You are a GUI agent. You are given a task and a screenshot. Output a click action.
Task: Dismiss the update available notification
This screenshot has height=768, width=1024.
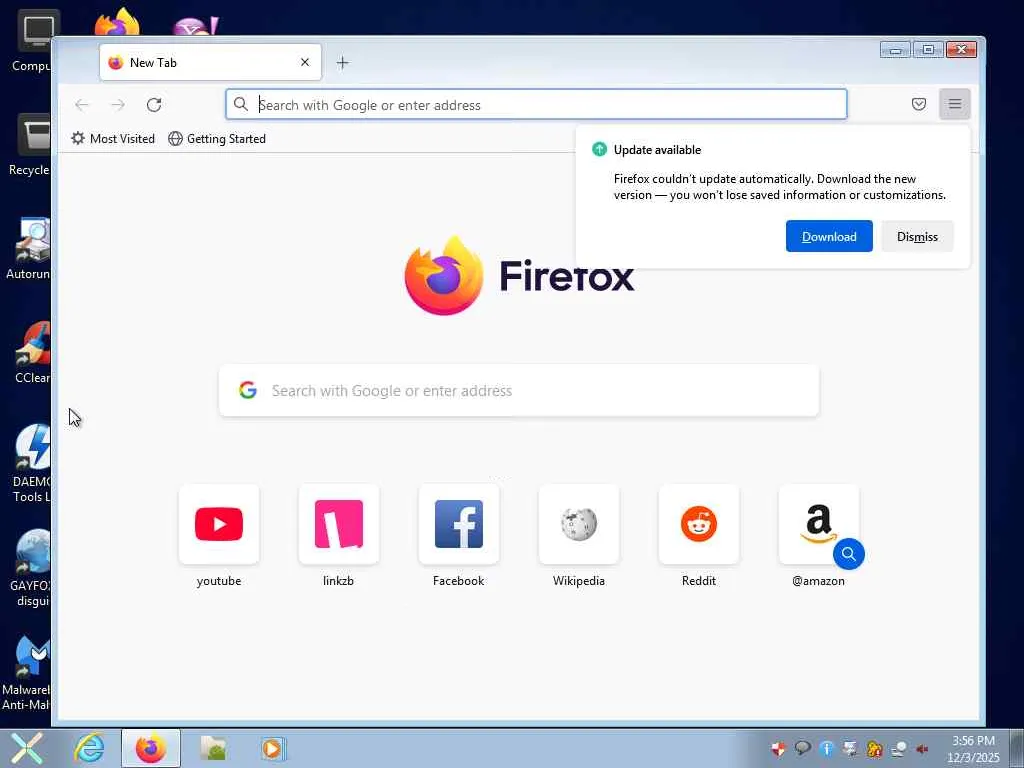pos(917,236)
